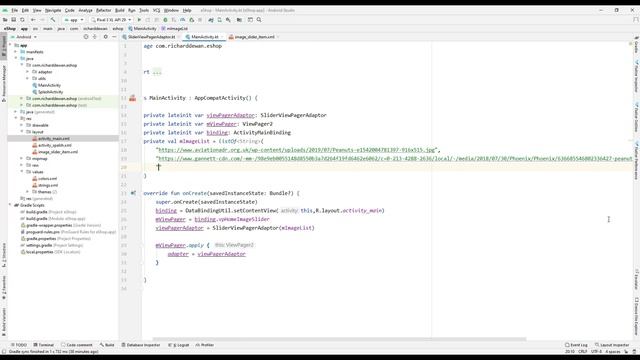The height and width of the screenshot is (360, 640).
Task: Click the editor horizontal scrollbar
Action: click(339, 339)
